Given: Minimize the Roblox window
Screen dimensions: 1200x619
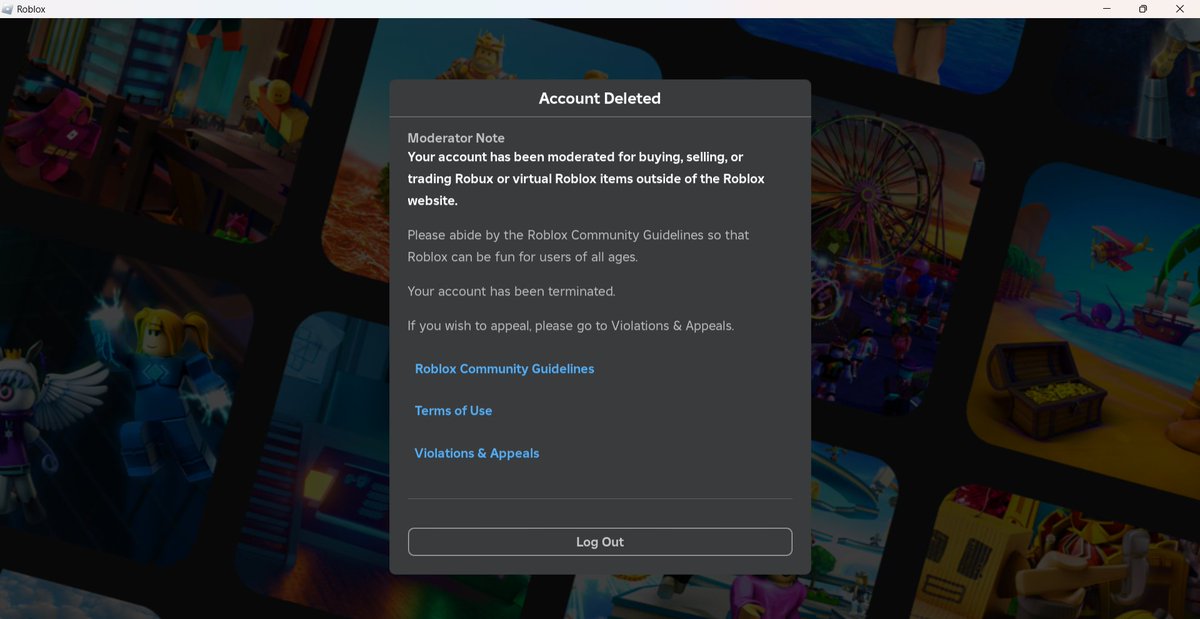Looking at the screenshot, I should (x=1107, y=9).
